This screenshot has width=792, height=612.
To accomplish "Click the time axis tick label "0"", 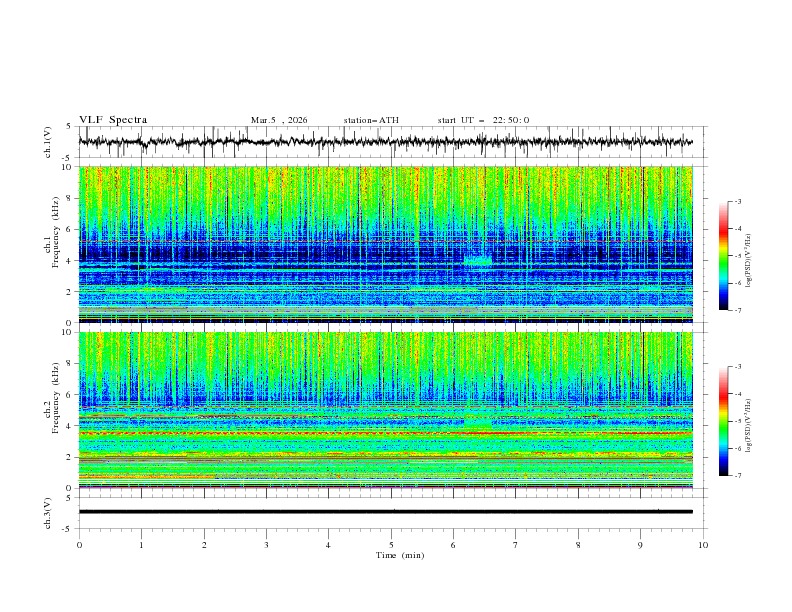I will coord(79,545).
